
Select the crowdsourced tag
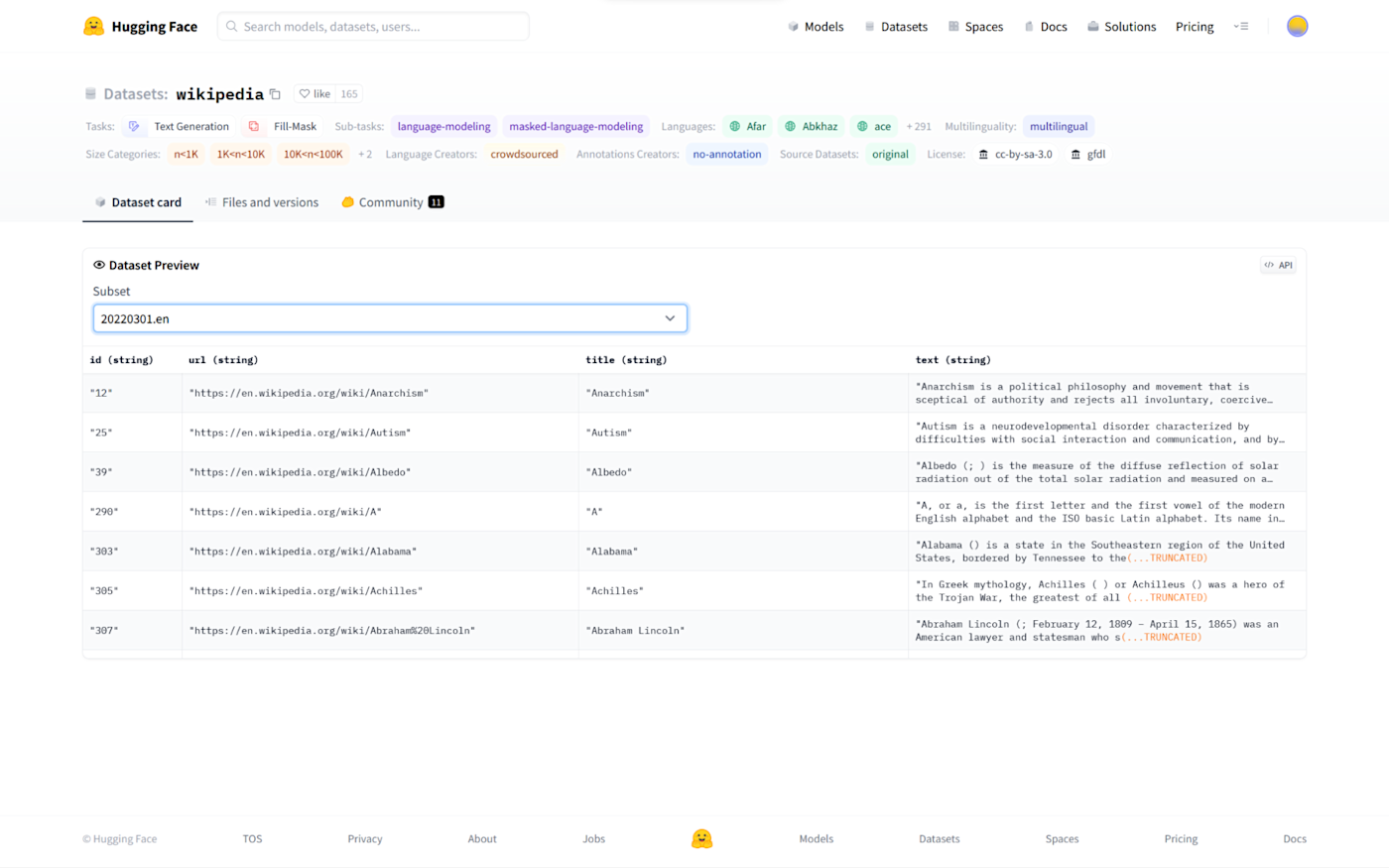click(x=524, y=155)
